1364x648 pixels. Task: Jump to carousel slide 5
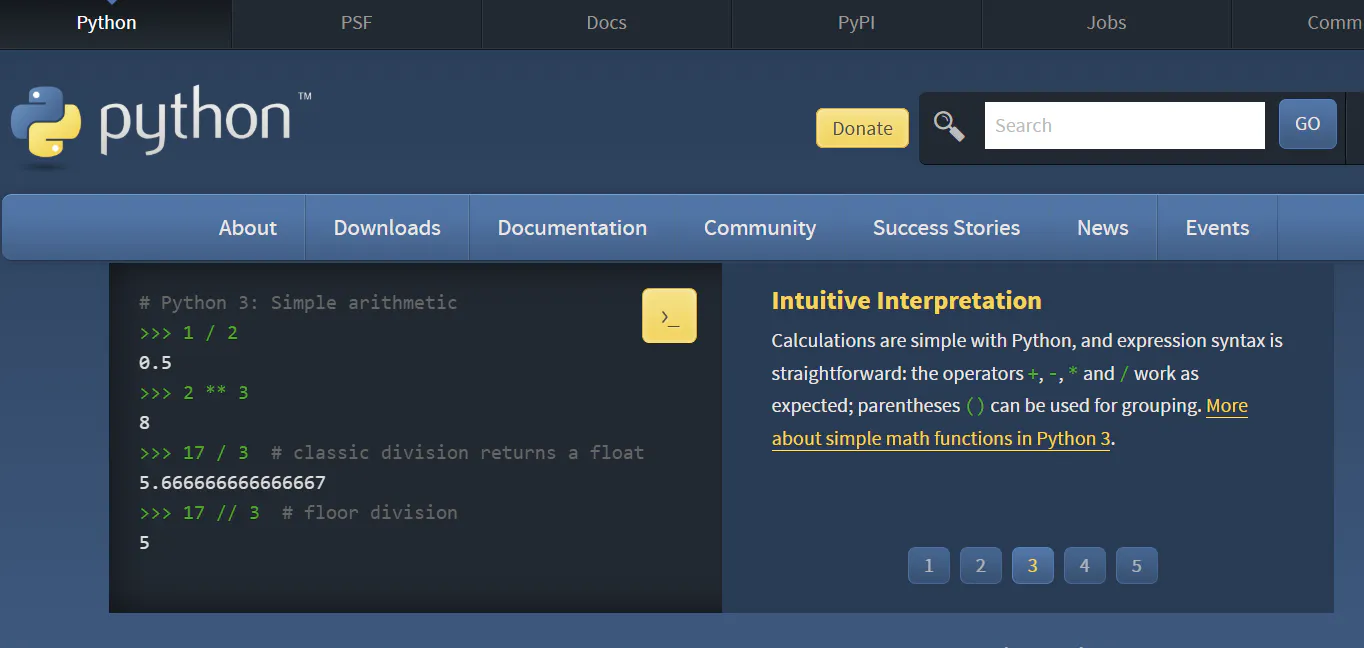click(1136, 566)
